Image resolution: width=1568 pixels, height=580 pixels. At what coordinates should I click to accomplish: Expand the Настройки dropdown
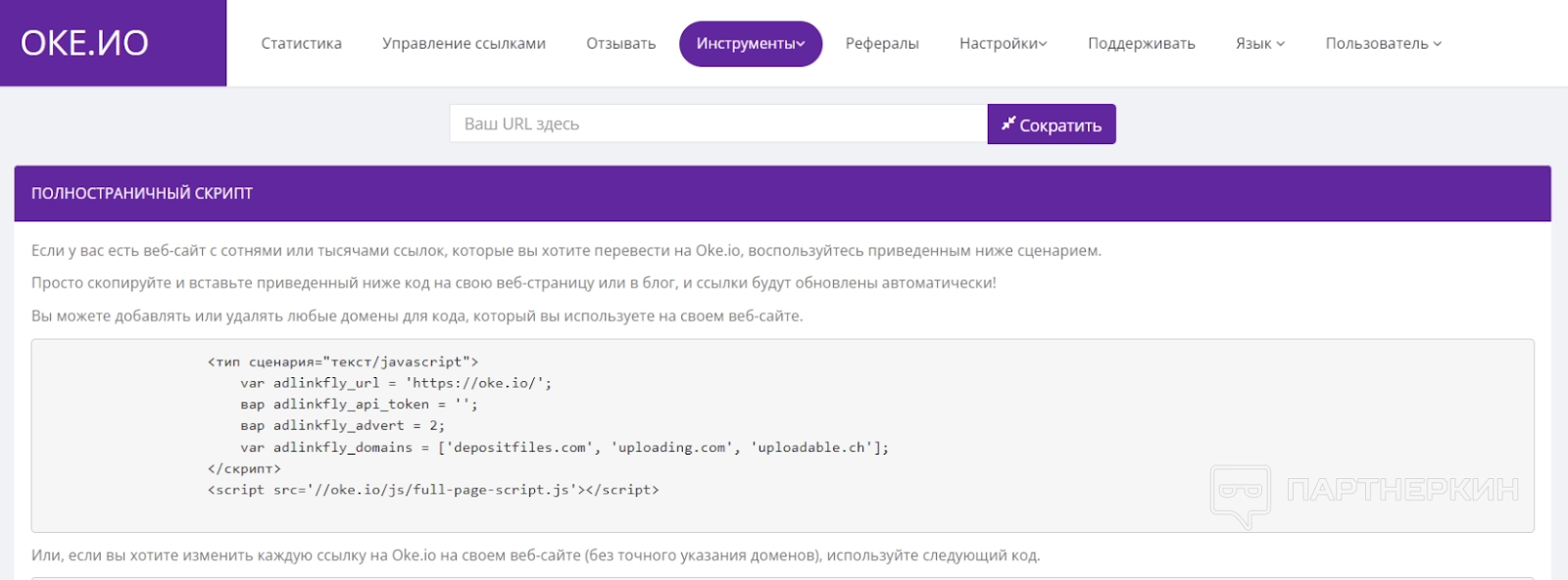1003,44
